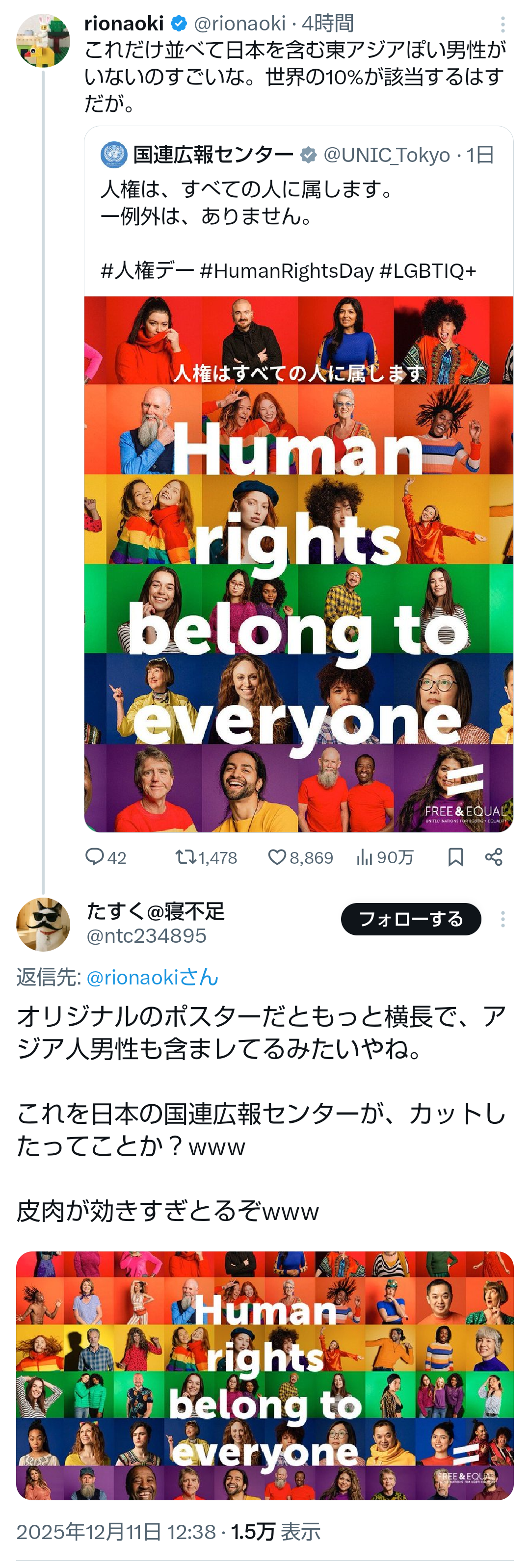Click the share icon under the post
This screenshot has width=530, height=1568.
pos(494,857)
